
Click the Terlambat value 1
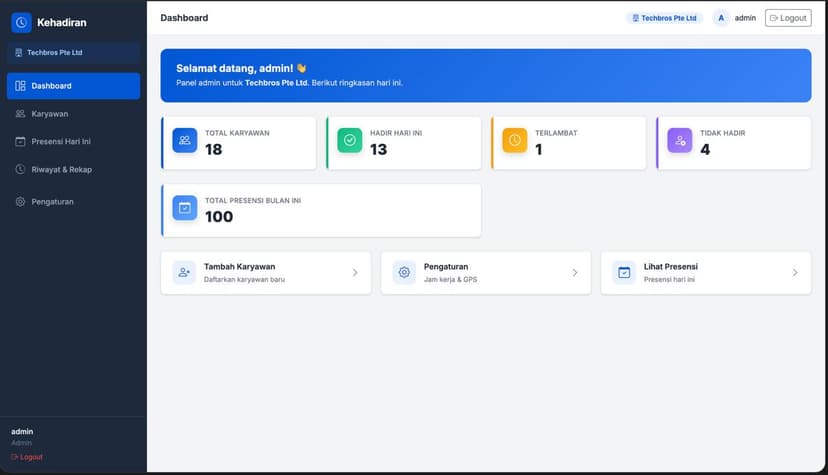click(539, 149)
